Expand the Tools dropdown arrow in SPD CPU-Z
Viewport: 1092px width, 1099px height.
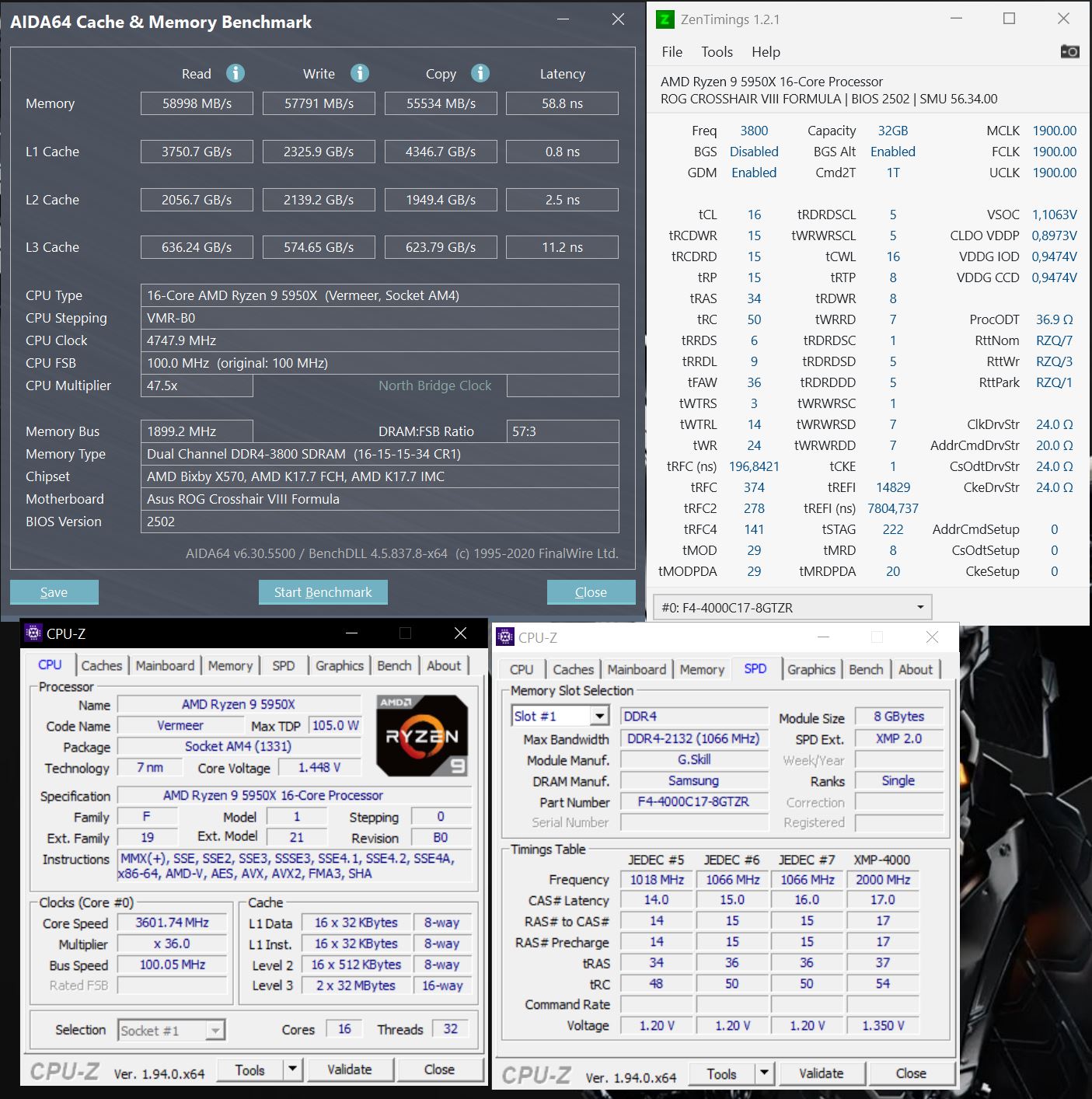click(x=764, y=1073)
